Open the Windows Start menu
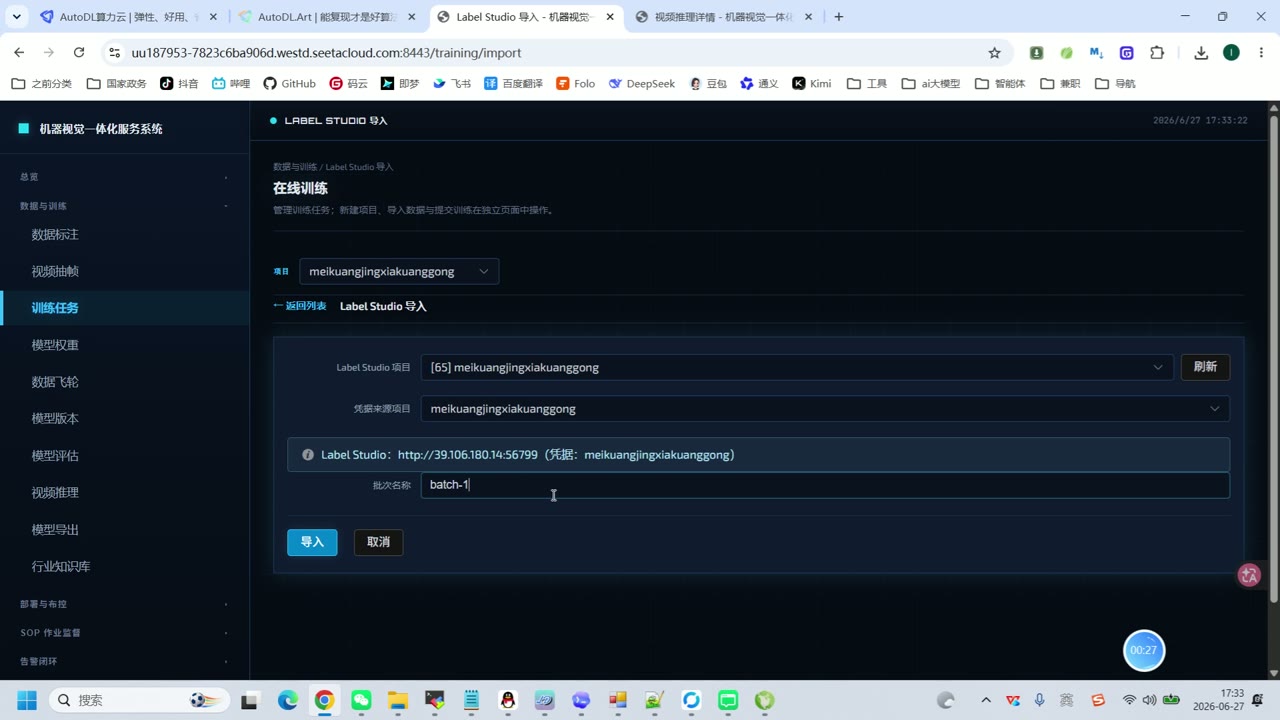 (x=26, y=700)
